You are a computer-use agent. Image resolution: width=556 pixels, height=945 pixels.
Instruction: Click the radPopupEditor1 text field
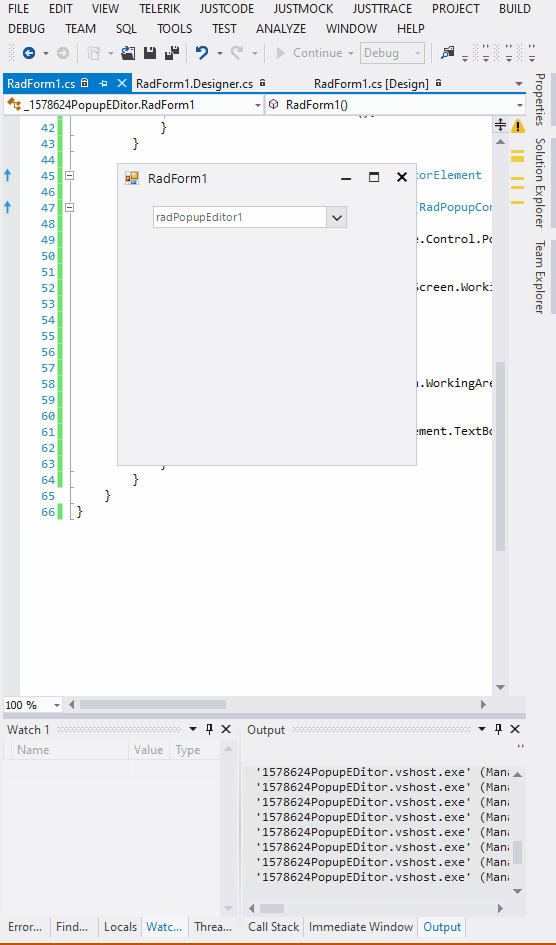click(x=240, y=217)
